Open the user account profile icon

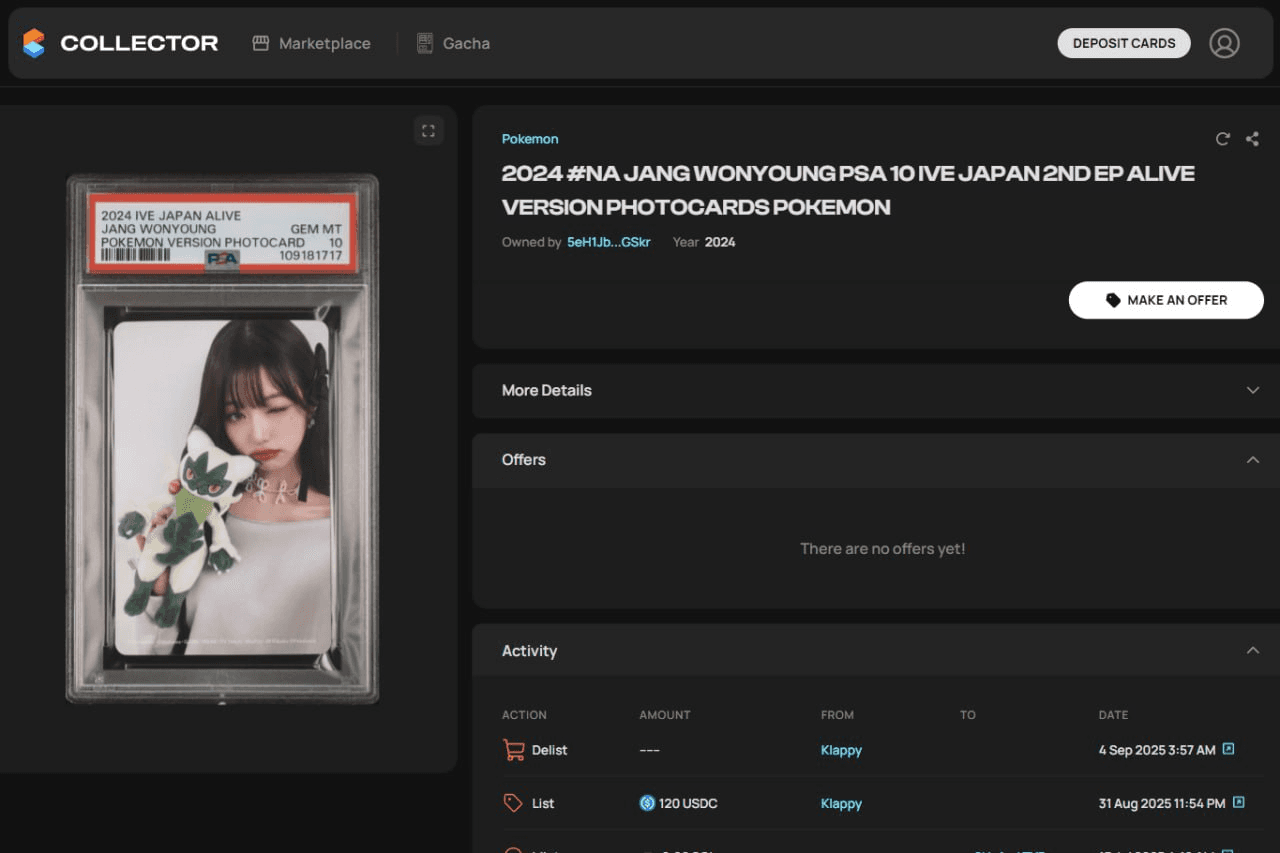(1224, 43)
